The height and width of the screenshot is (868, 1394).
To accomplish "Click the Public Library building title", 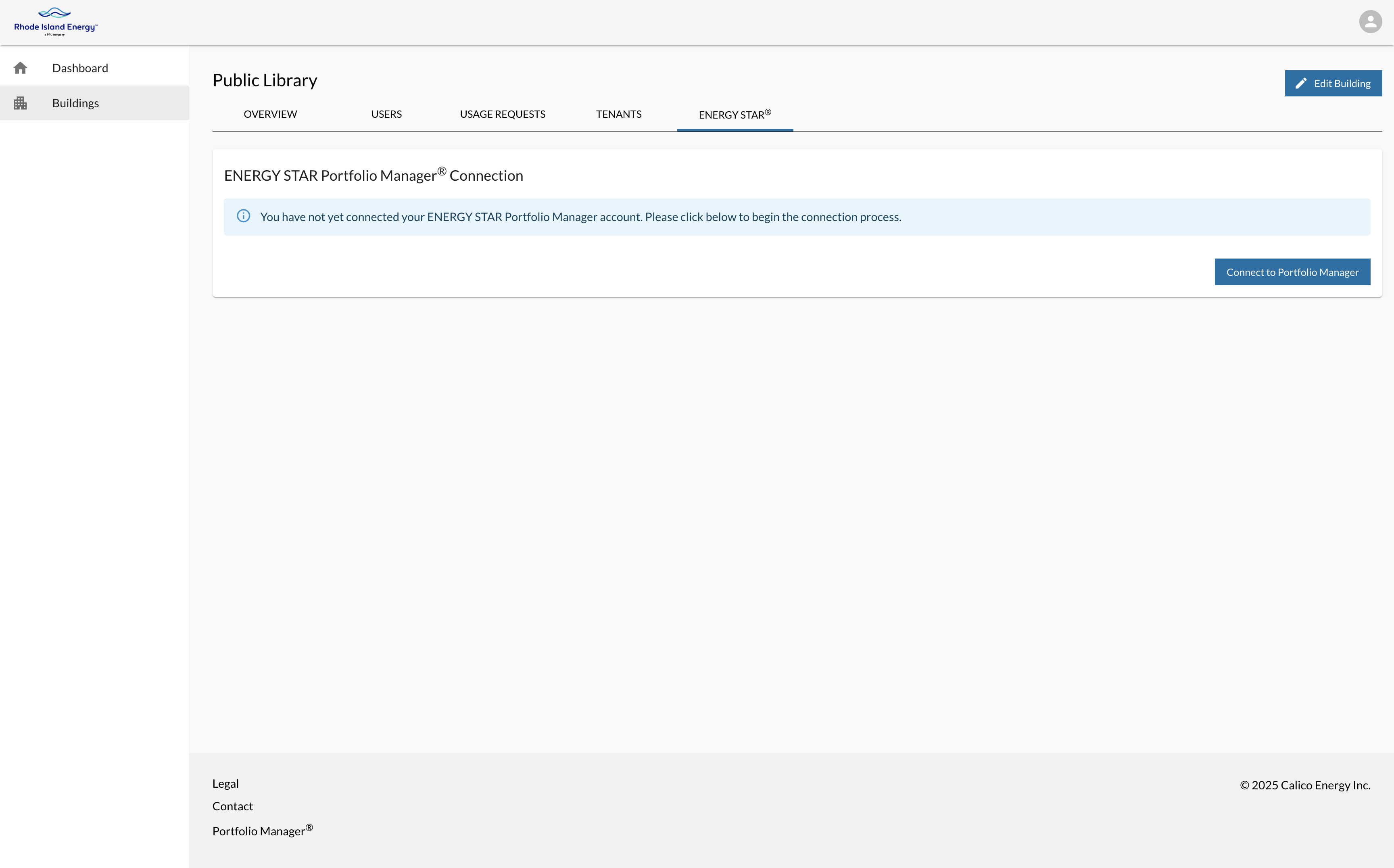I will pyautogui.click(x=265, y=80).
